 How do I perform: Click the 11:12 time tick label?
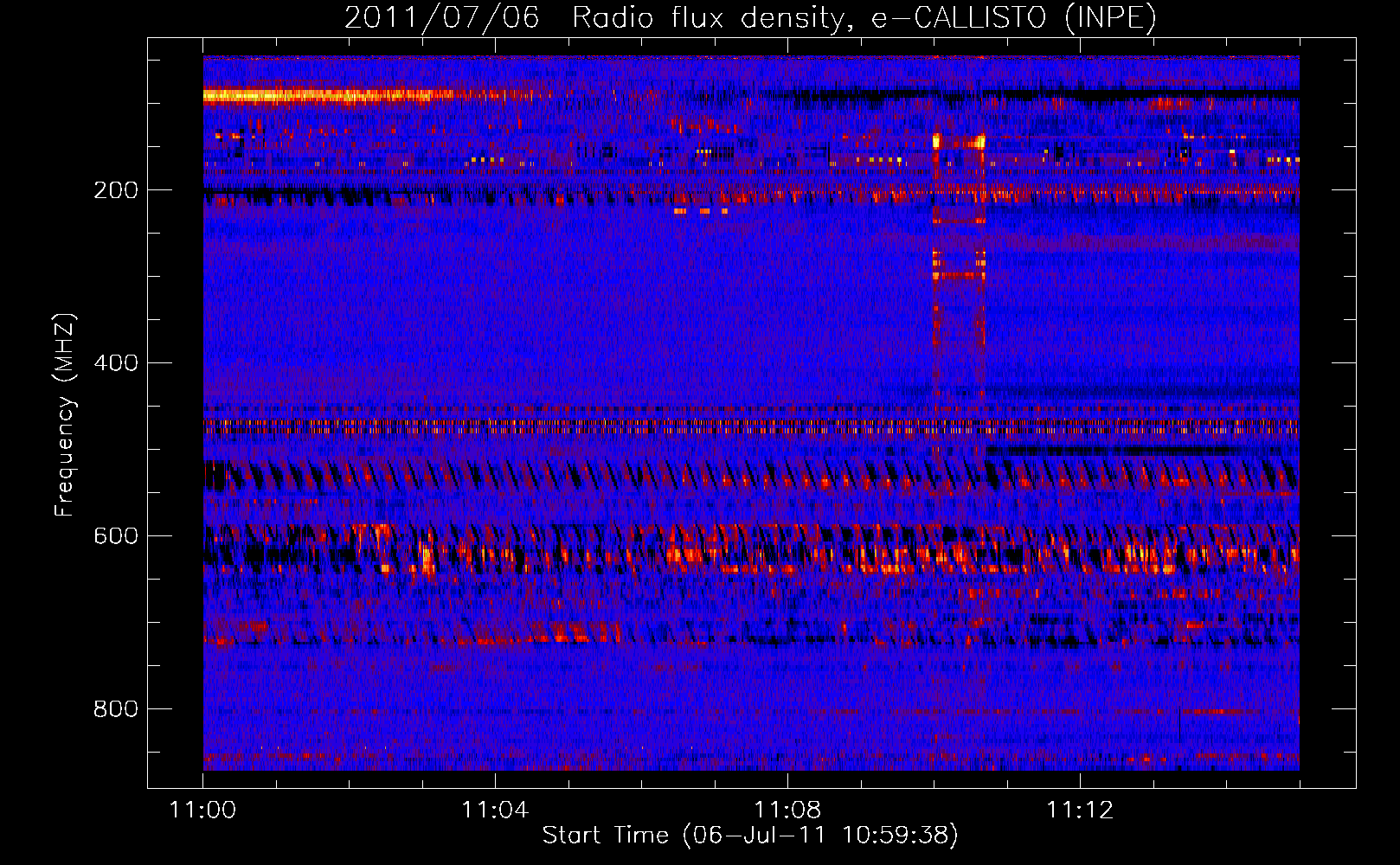point(1080,811)
